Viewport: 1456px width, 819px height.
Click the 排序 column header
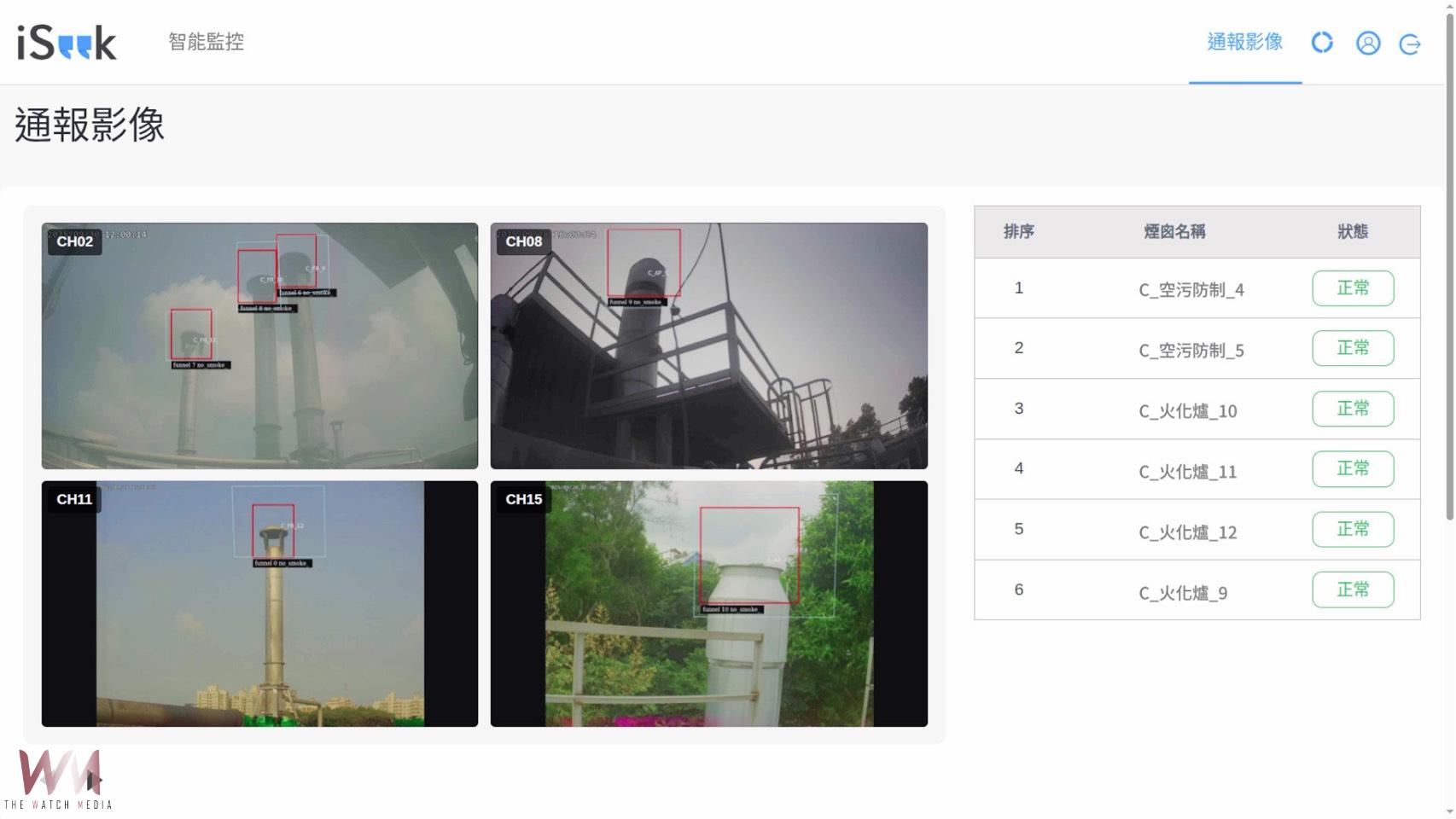(x=1018, y=231)
